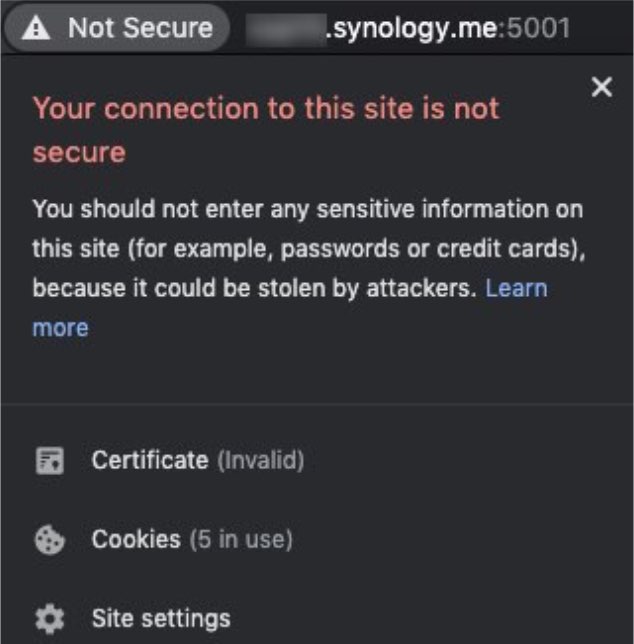
Task: Open the Cookies entry
Action: coord(136,540)
